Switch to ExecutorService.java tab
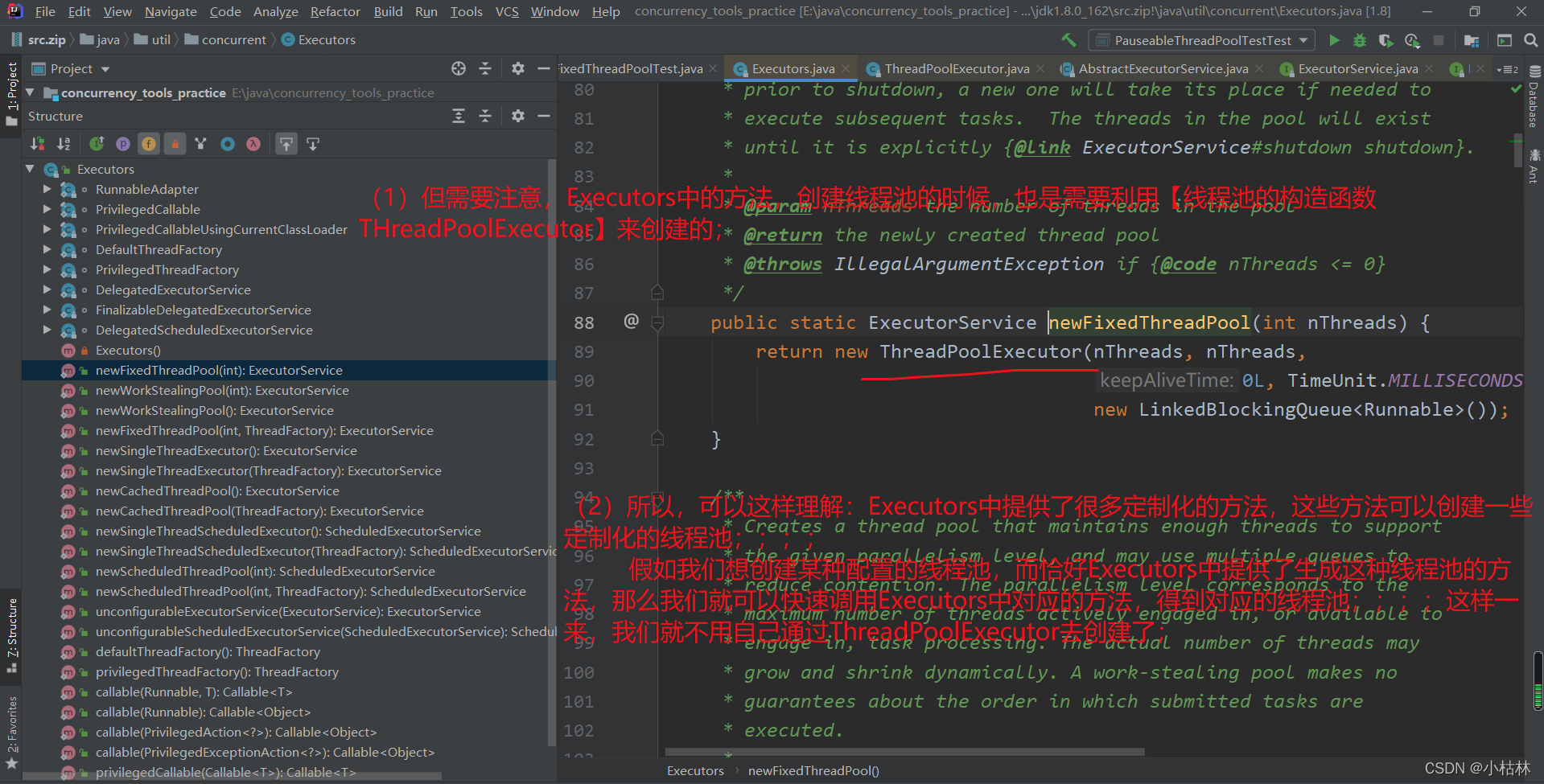 click(1358, 69)
